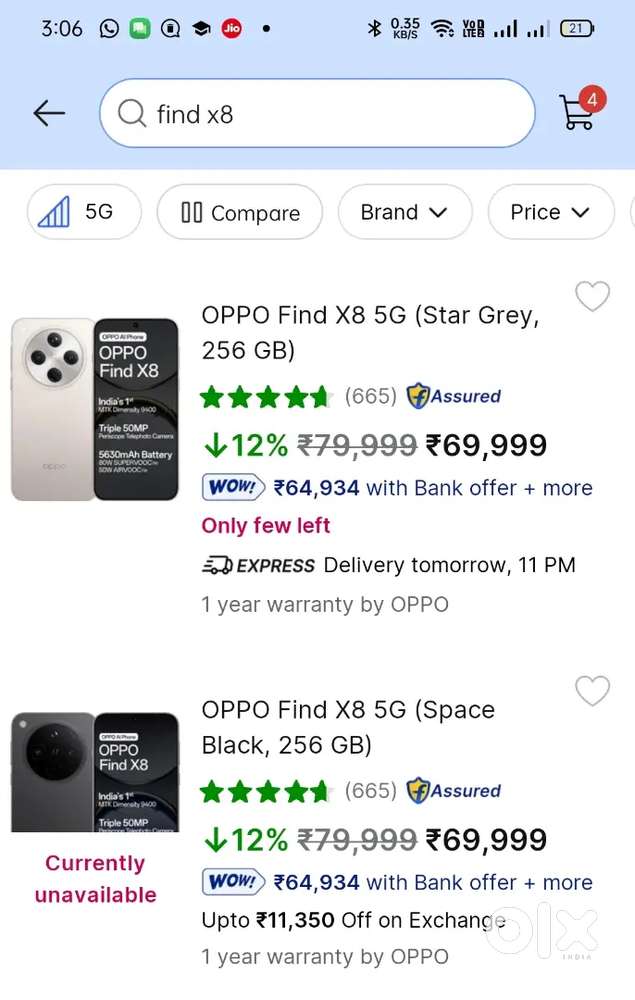Screen dimensions: 635x1000
Task: Tap the Compare filter chip
Action: (x=240, y=212)
